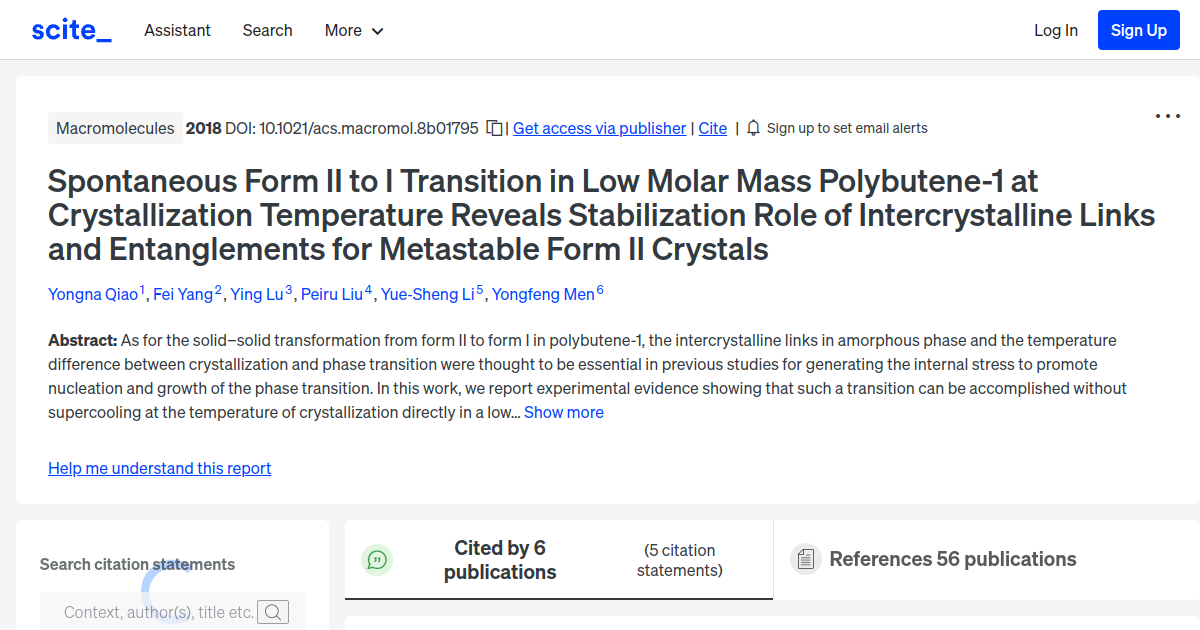
Task: Click the green citation statements icon
Action: 377,560
